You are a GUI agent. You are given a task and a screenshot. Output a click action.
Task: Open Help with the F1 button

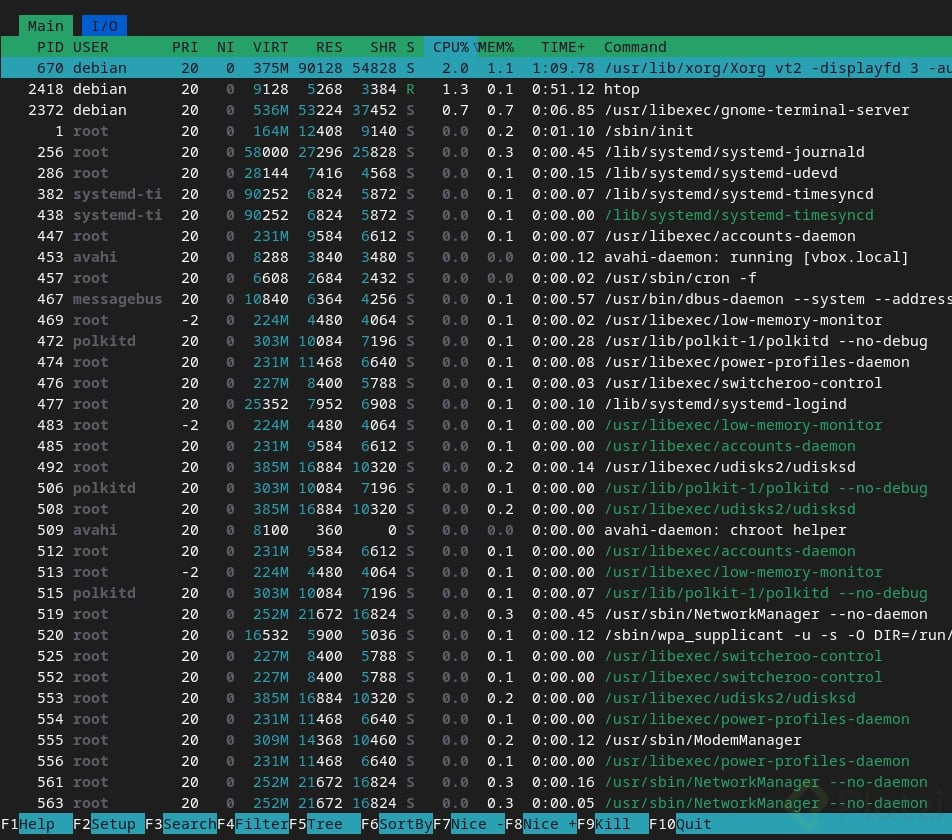pyautogui.click(x=36, y=824)
